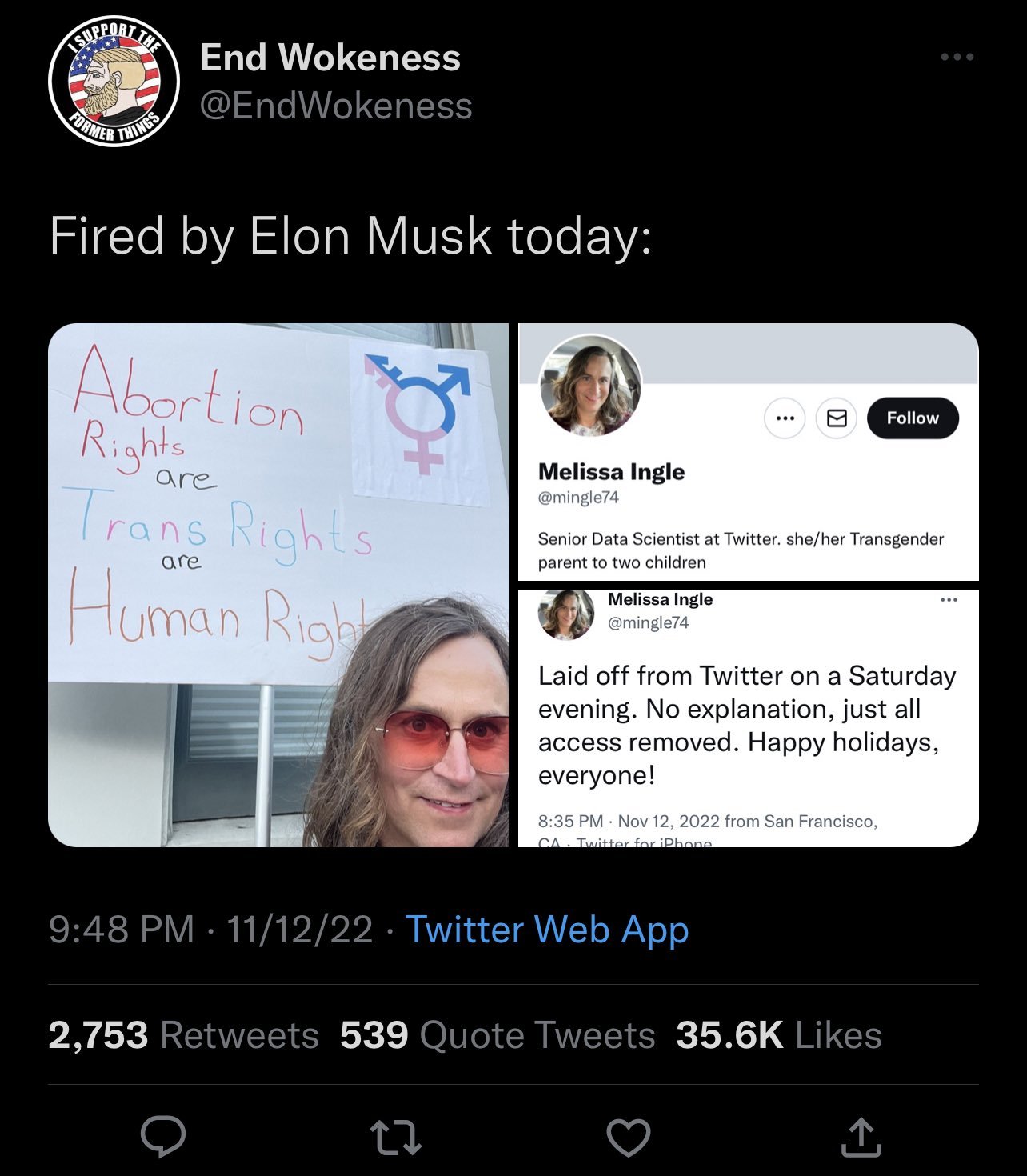Click the tweet text 'Fired by Elon Musk today:'

pos(350,236)
